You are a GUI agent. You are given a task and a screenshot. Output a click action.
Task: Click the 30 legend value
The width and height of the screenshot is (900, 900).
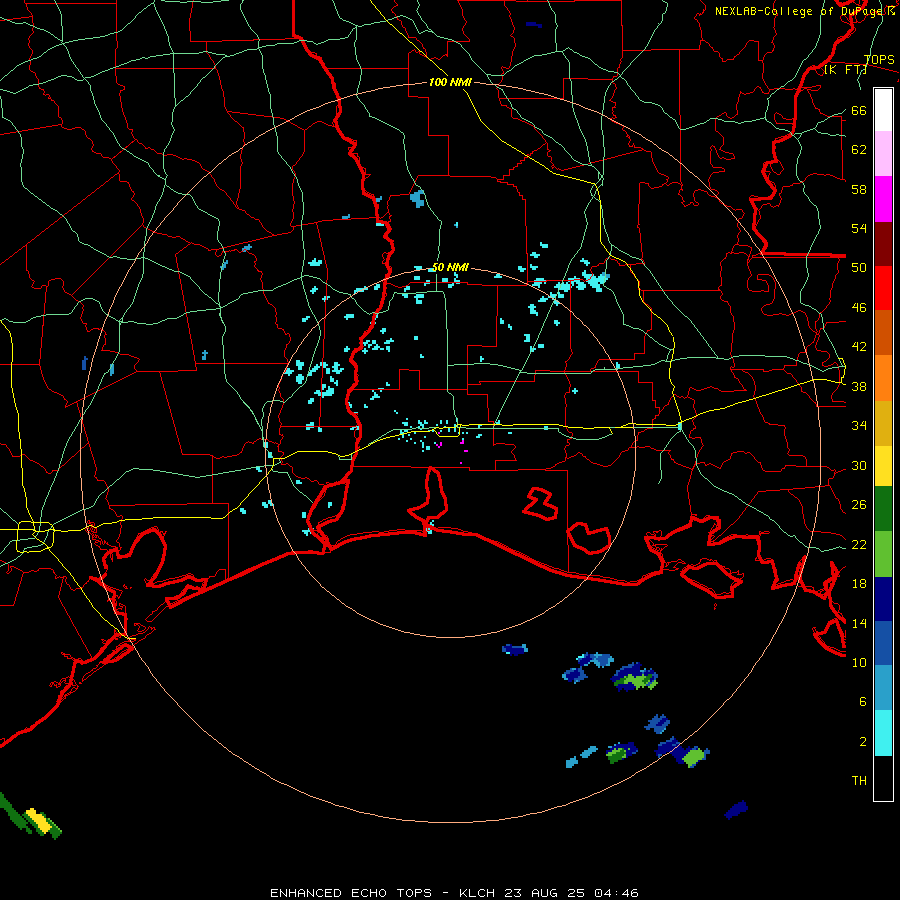[x=859, y=465]
